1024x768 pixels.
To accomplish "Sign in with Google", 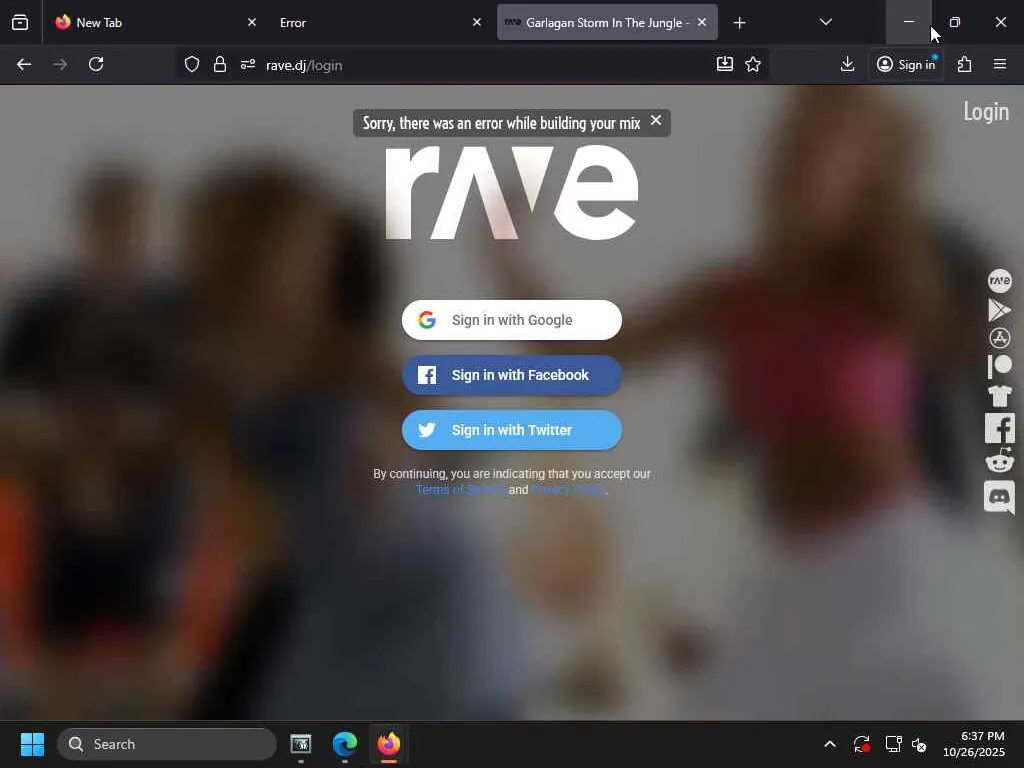I will (511, 320).
